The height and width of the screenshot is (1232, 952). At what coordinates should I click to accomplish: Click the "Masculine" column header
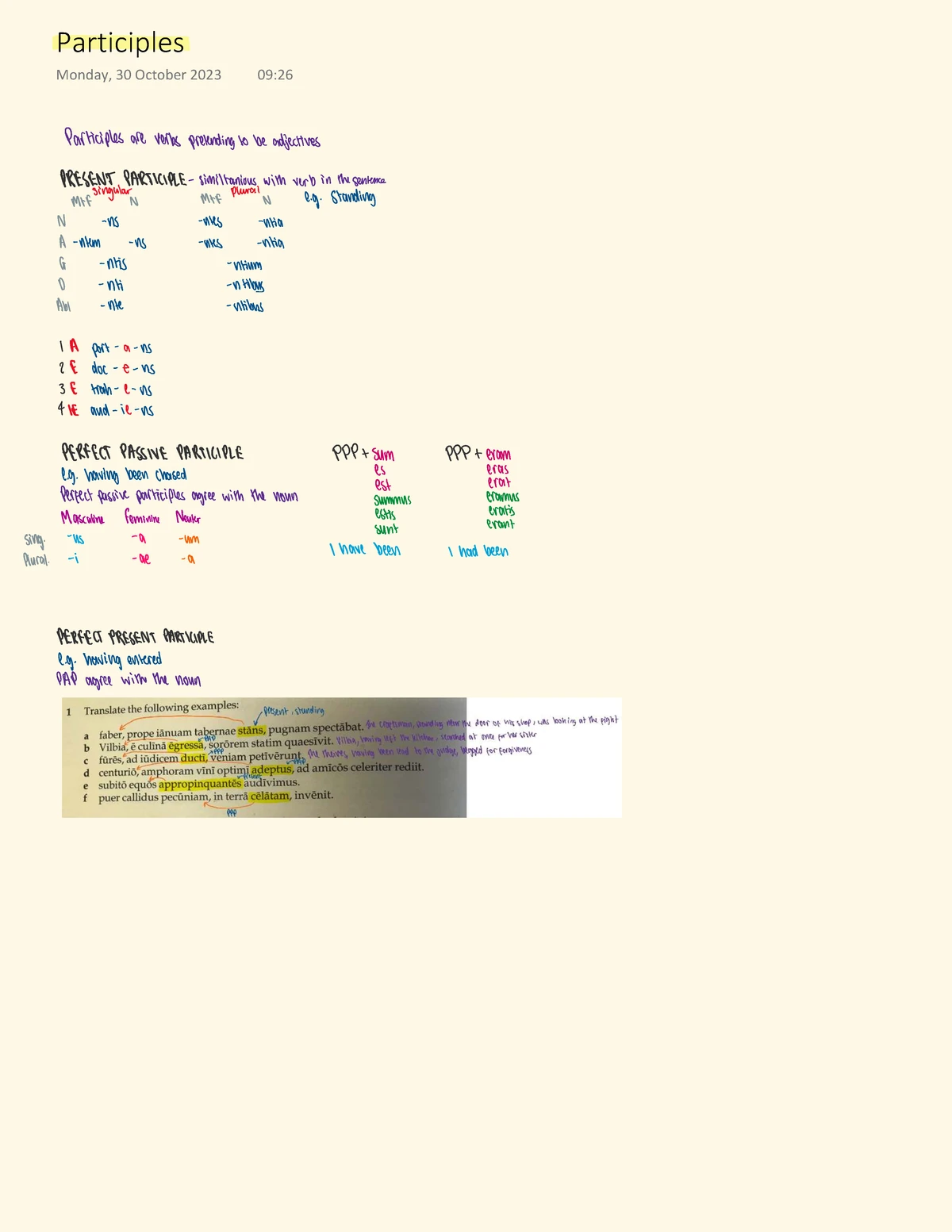pyautogui.click(x=83, y=518)
